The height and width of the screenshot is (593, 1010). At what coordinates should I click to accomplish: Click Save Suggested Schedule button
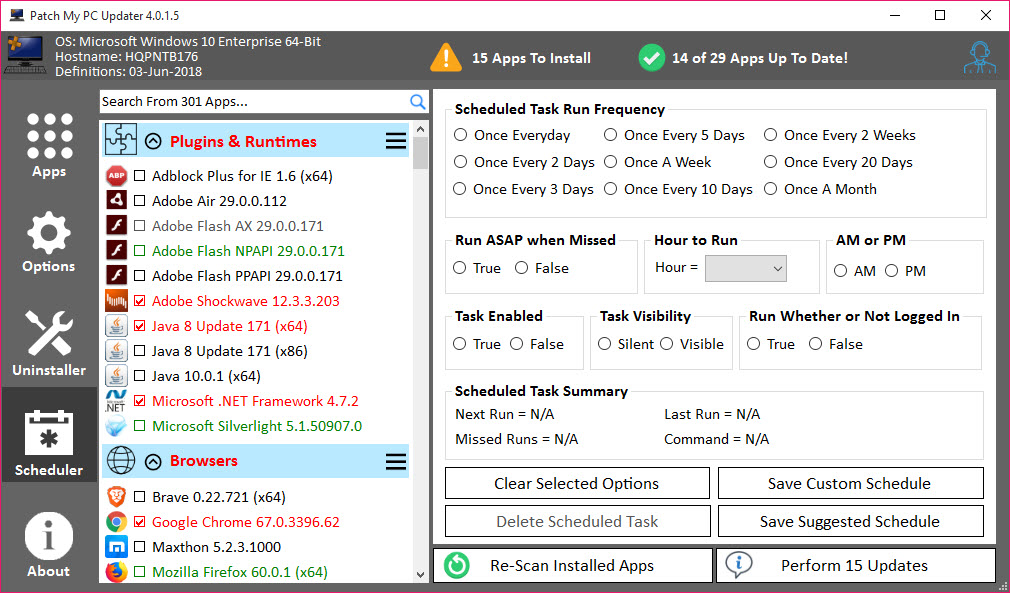(x=850, y=522)
